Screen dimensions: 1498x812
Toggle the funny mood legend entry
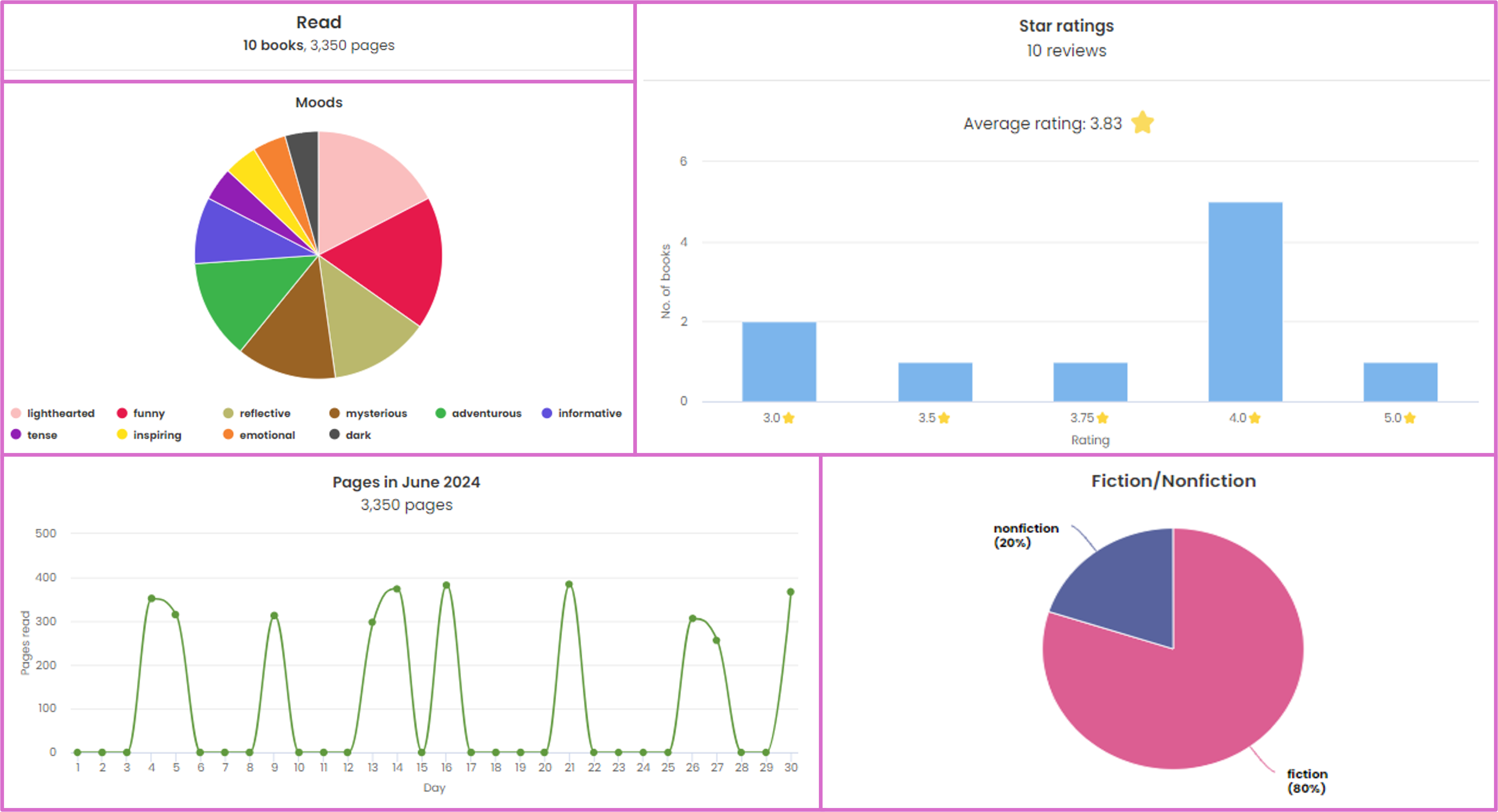click(148, 413)
